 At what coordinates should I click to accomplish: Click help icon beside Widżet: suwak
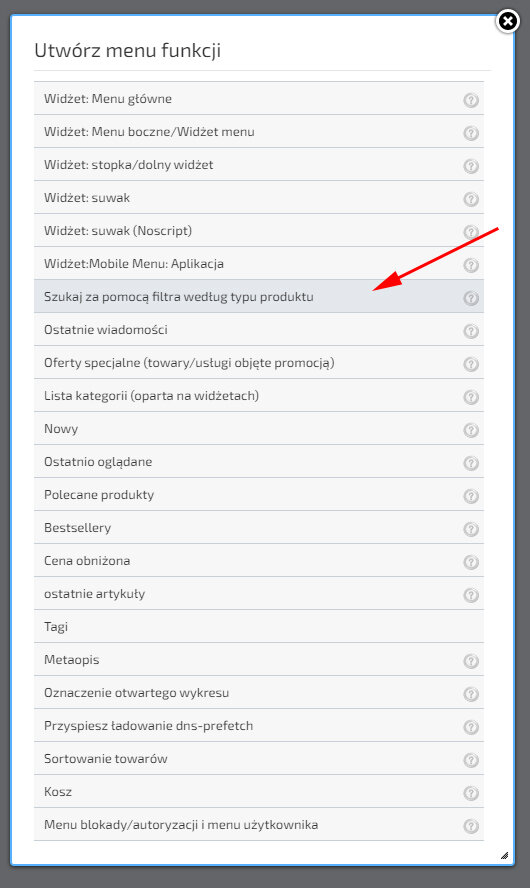pyautogui.click(x=471, y=199)
